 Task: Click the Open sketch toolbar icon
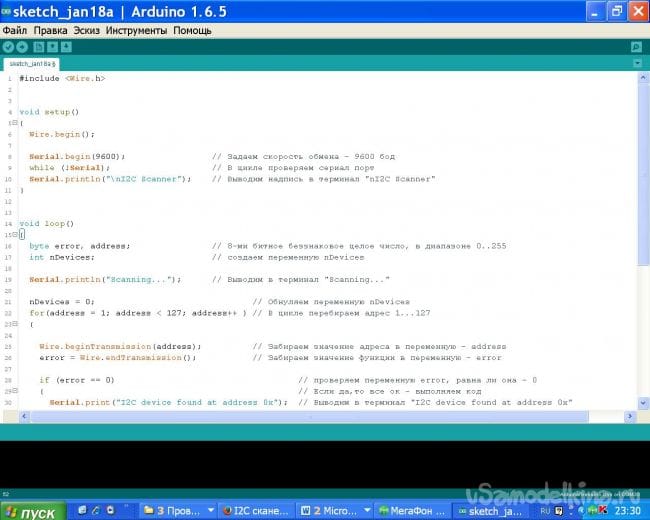tap(51, 46)
